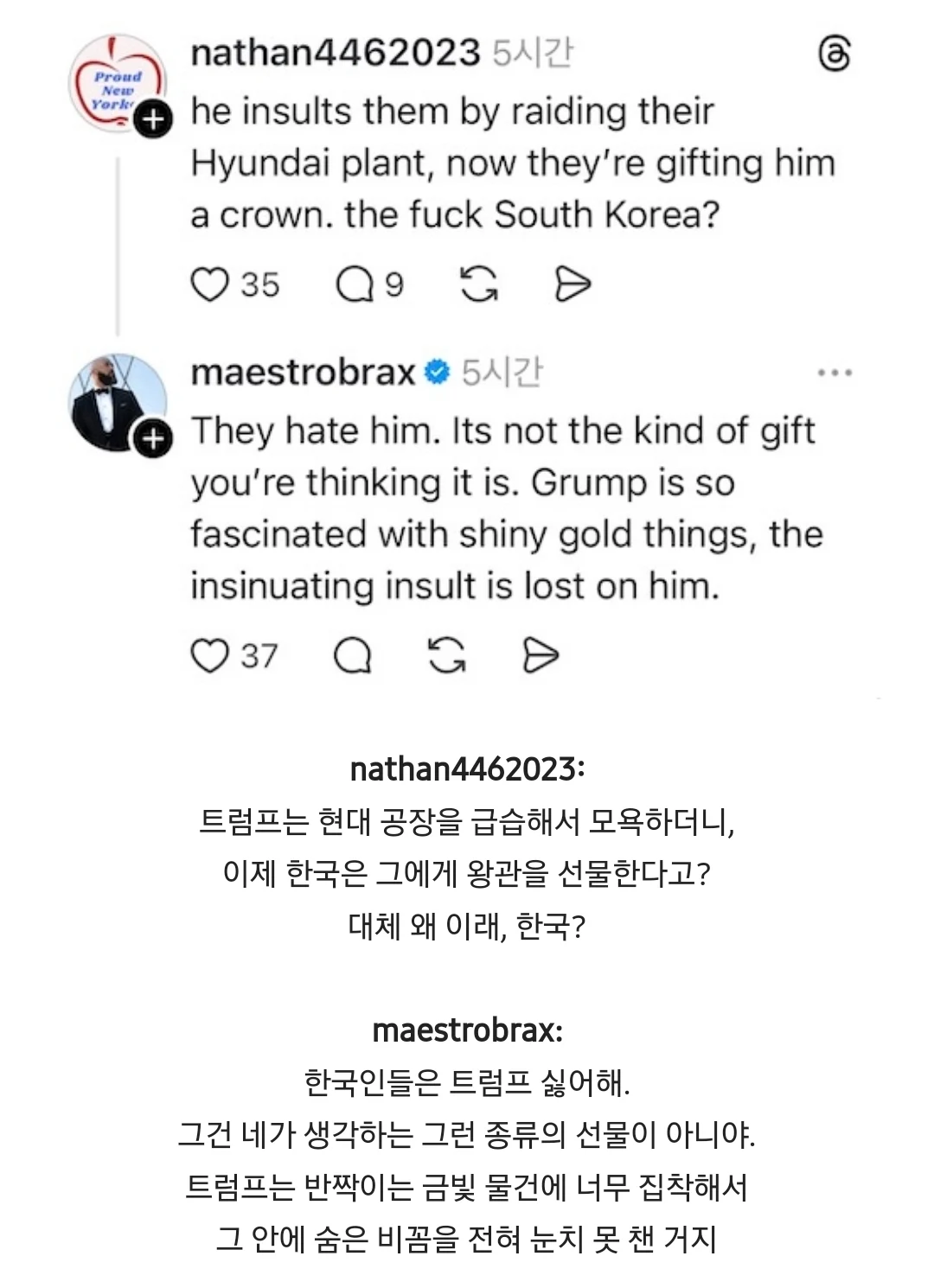Like nathan4462023's post with the heart
The width and height of the screenshot is (934, 1288).
(209, 284)
